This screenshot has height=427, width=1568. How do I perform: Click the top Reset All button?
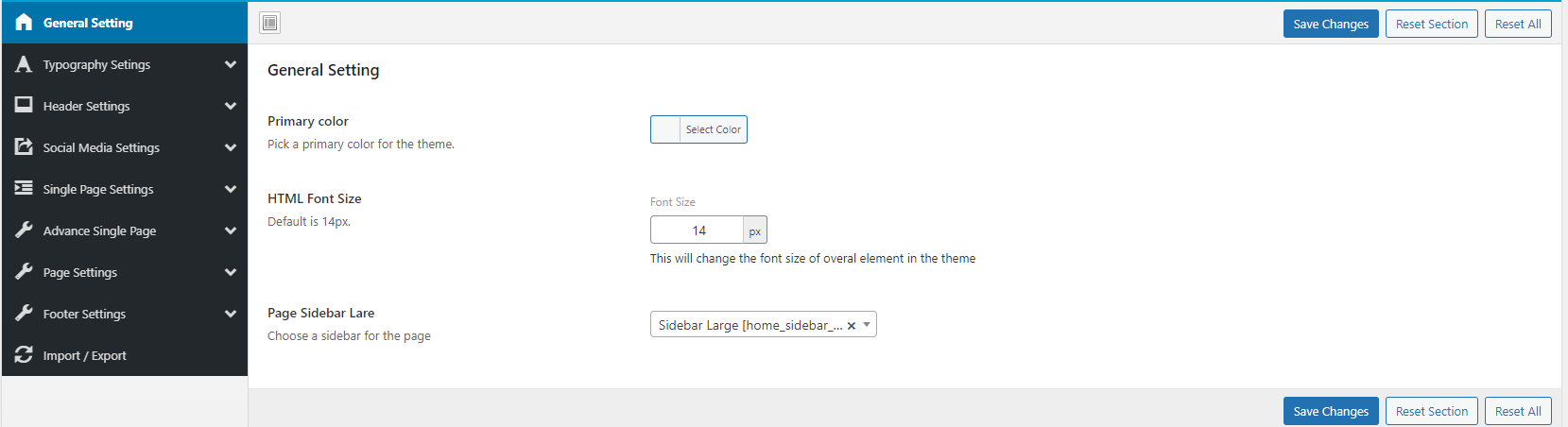coord(1518,24)
